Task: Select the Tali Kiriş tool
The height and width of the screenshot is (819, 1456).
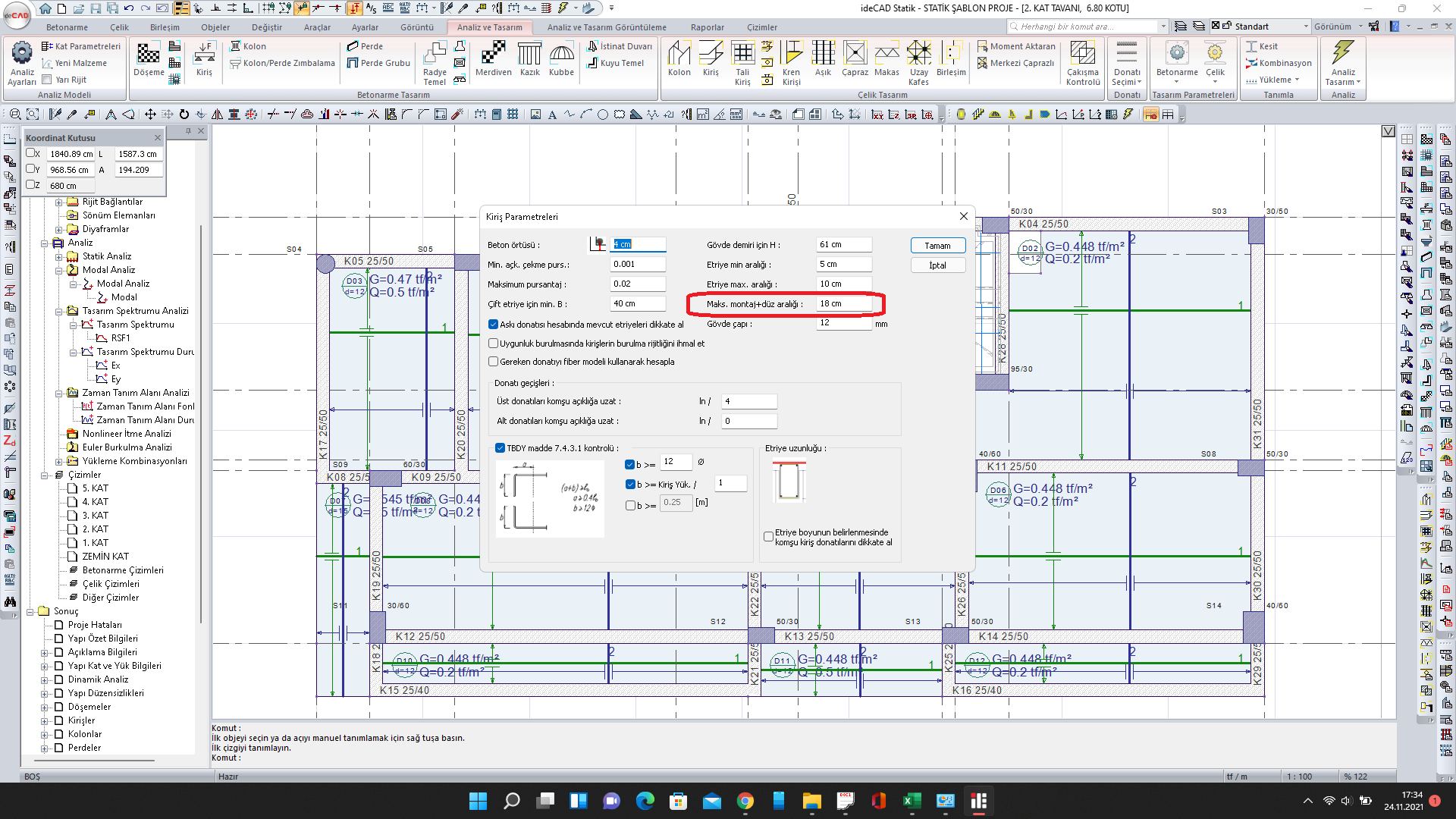Action: (742, 64)
